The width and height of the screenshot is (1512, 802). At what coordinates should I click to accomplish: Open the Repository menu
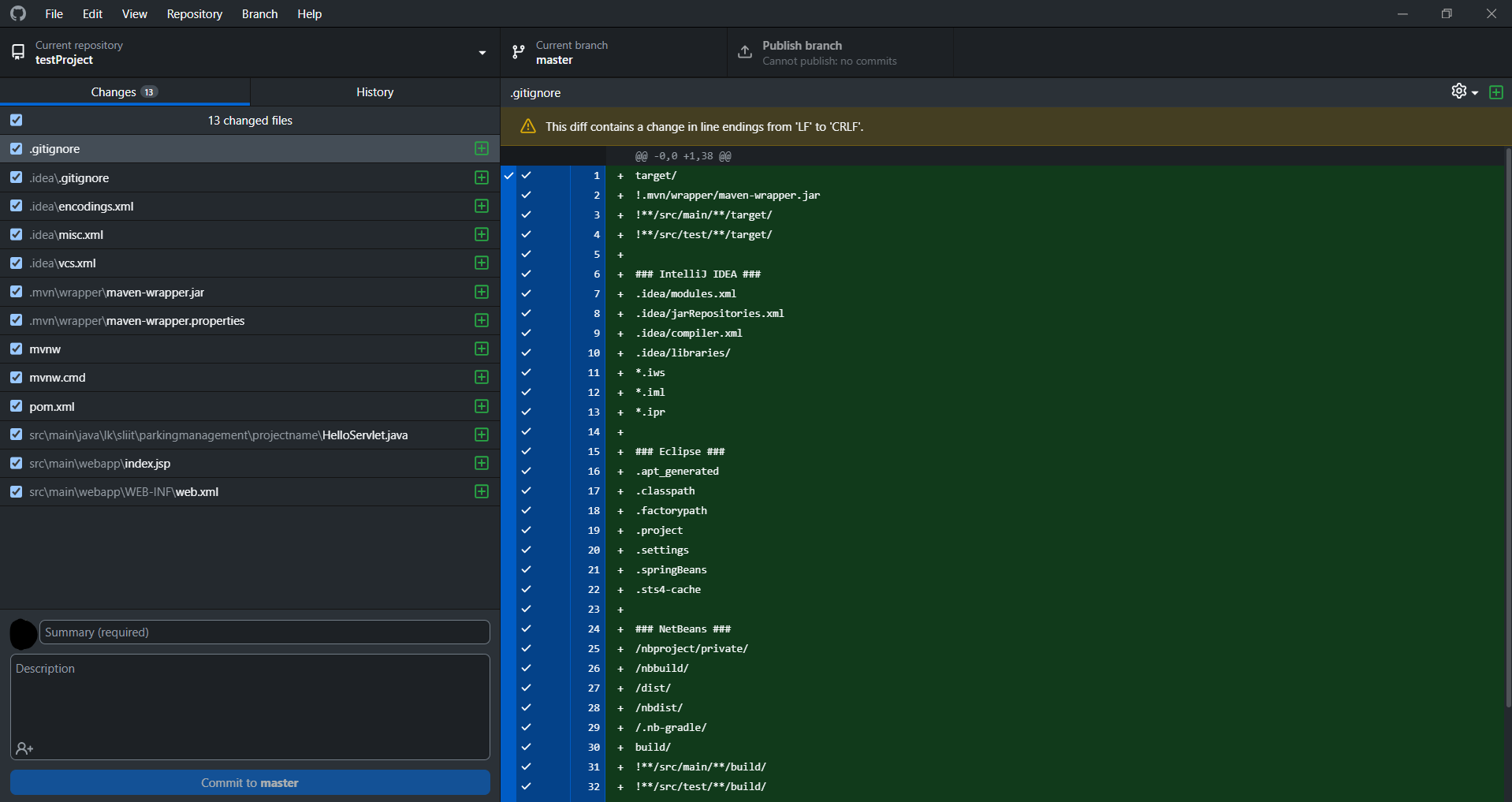pos(194,13)
